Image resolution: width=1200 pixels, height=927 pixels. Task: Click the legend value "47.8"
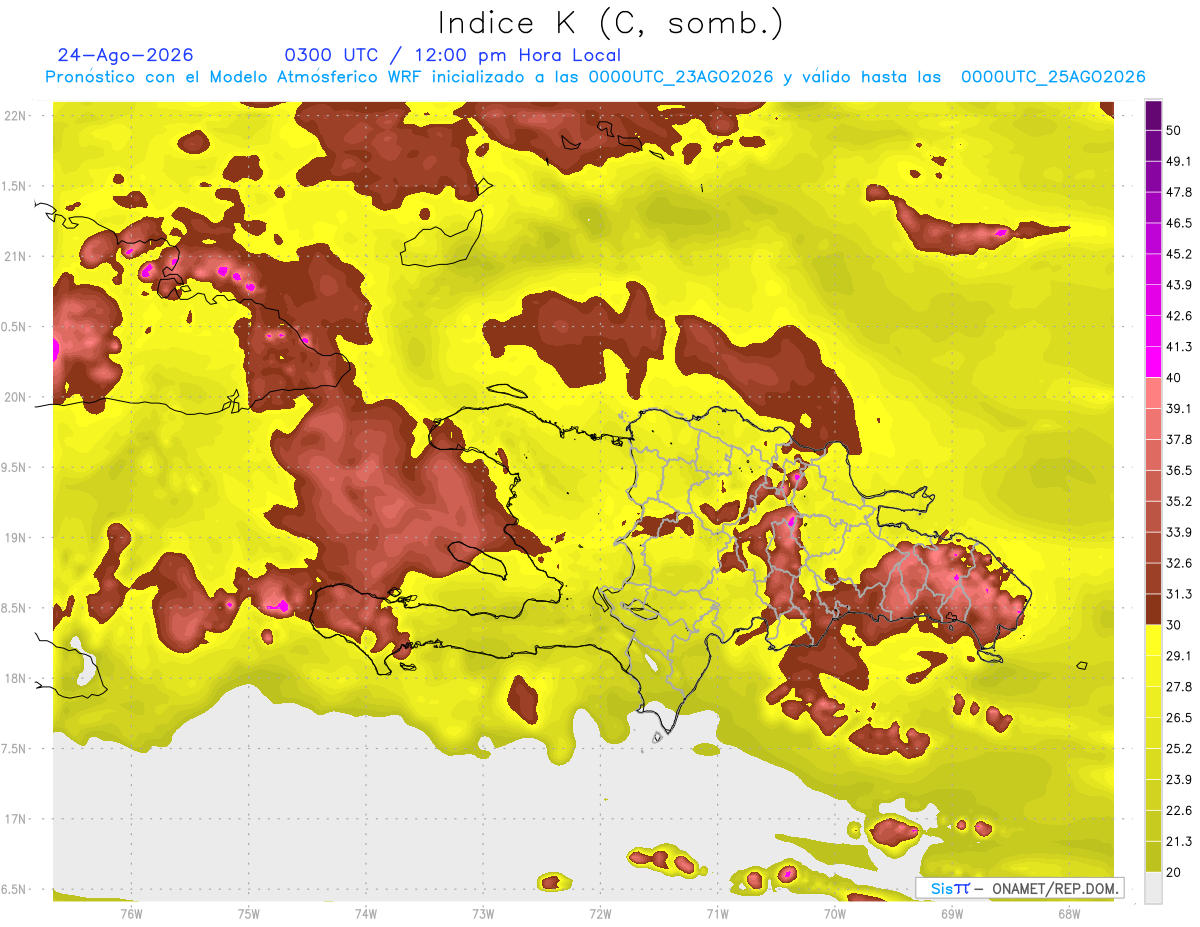click(1180, 192)
